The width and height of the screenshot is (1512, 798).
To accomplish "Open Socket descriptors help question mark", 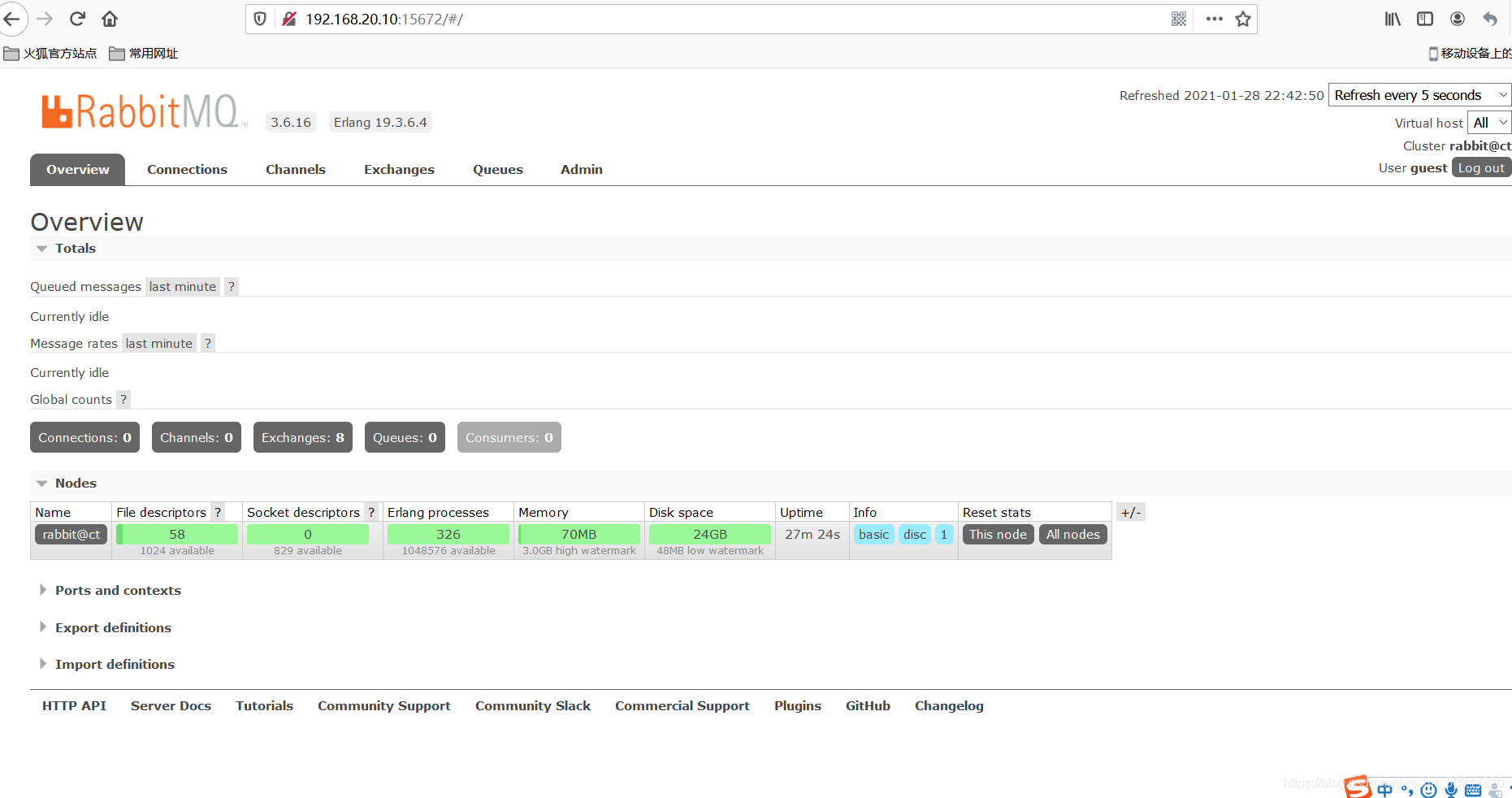I will [371, 512].
